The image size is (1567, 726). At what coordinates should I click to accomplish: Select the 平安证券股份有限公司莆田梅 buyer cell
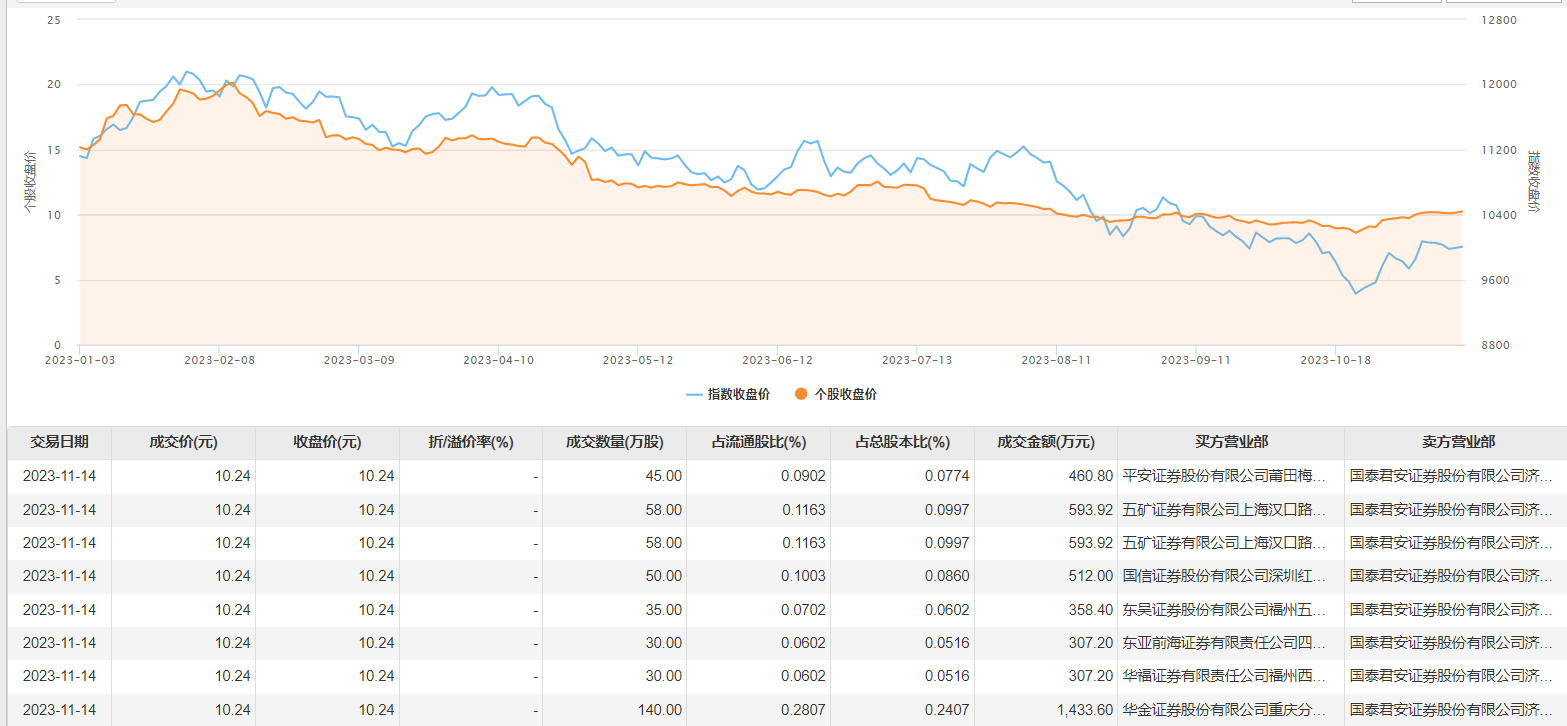[1231, 476]
